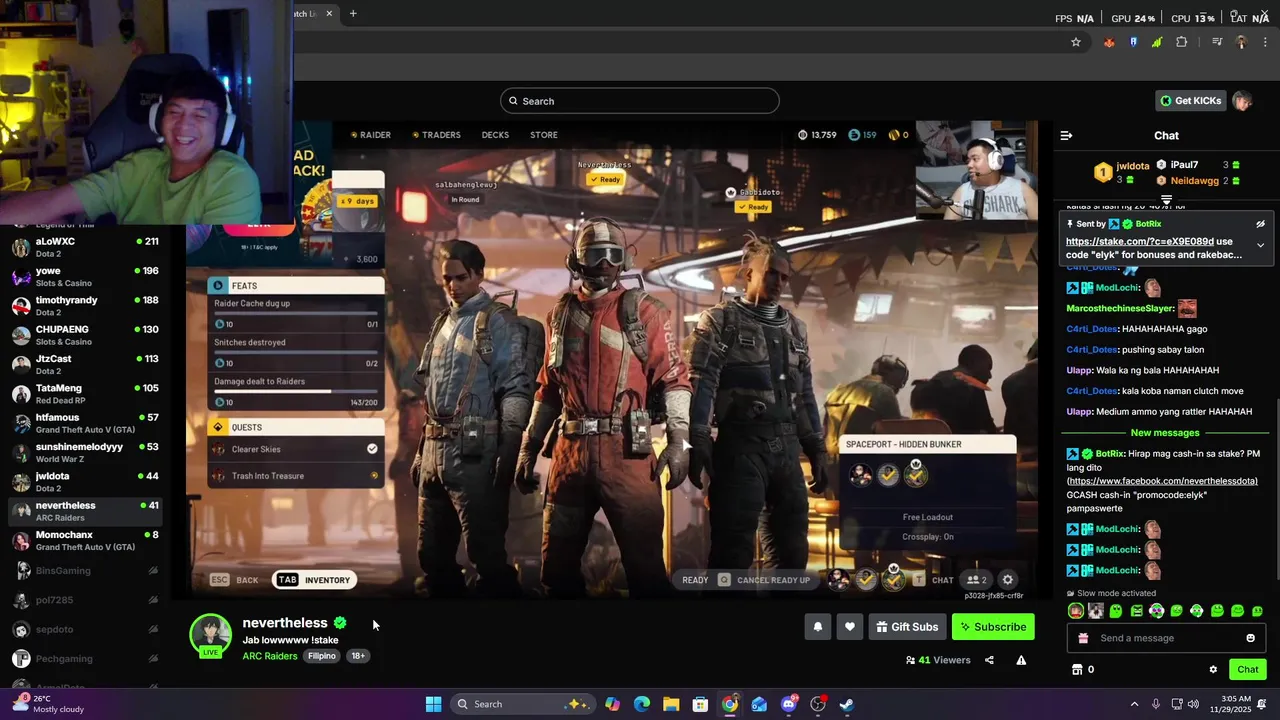The height and width of the screenshot is (720, 1280).
Task: Select offline BinsGaming channel
Action: tap(85, 571)
